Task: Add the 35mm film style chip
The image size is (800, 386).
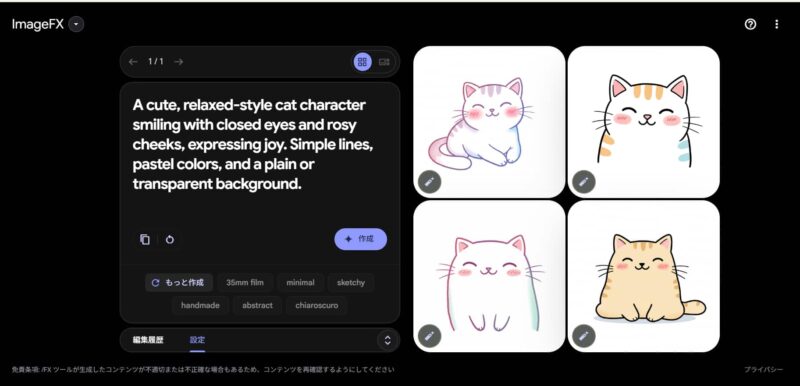Action: (x=245, y=282)
